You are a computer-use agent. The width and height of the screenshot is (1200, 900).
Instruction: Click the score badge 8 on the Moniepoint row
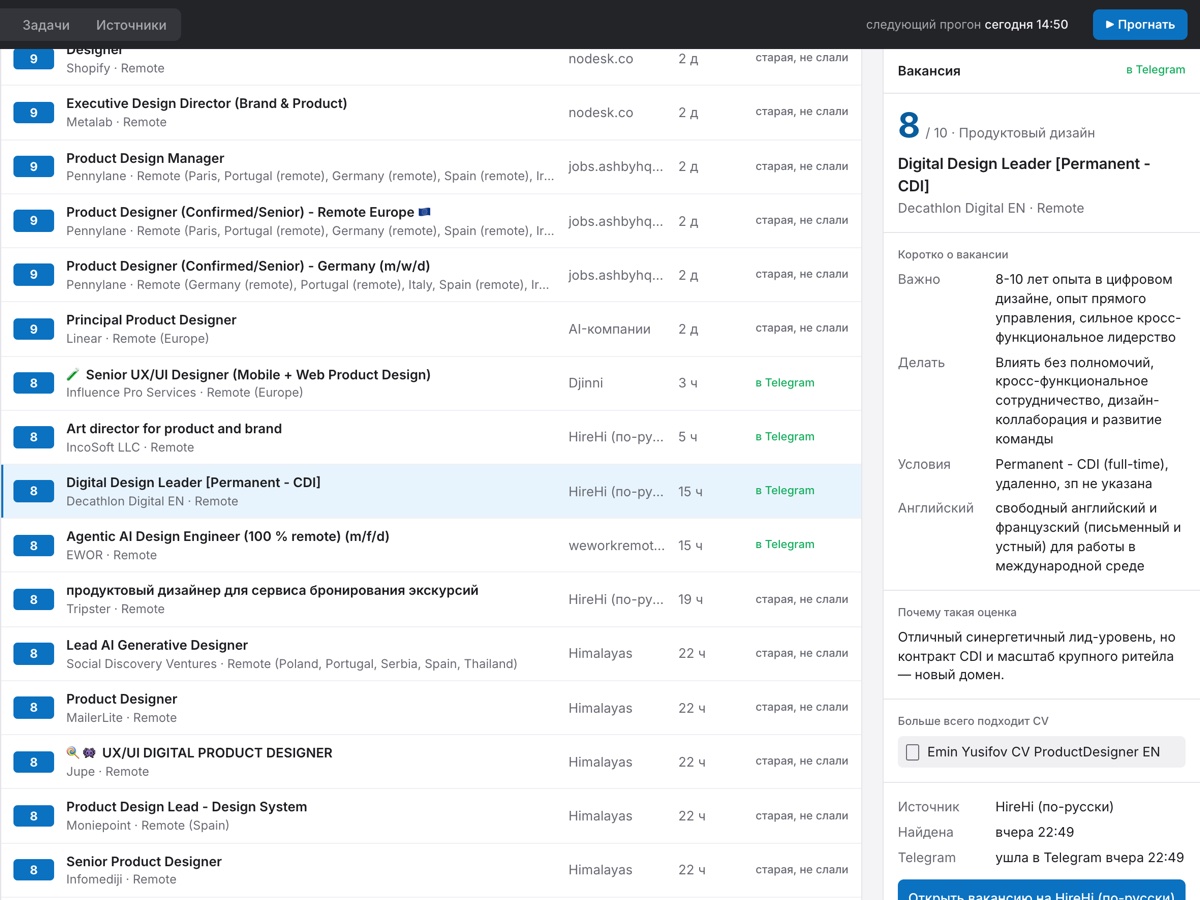point(33,816)
